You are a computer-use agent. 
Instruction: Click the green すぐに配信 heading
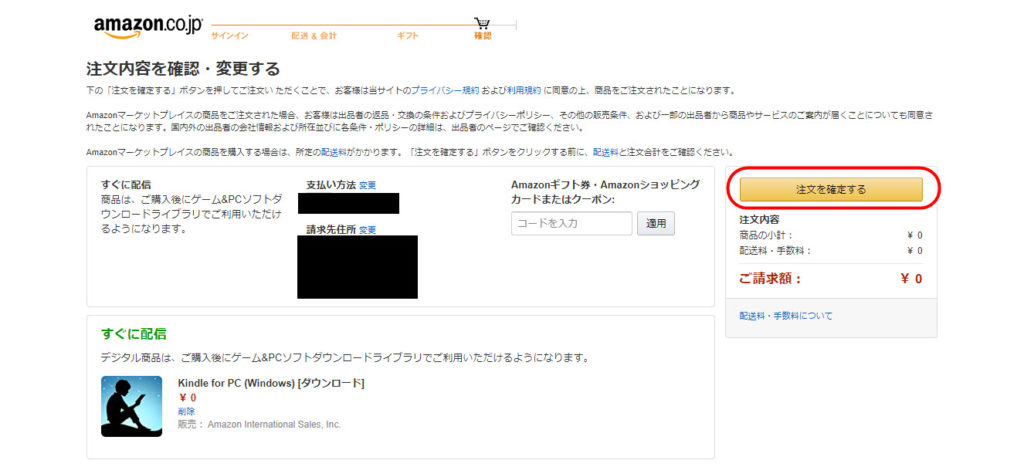coord(133,334)
